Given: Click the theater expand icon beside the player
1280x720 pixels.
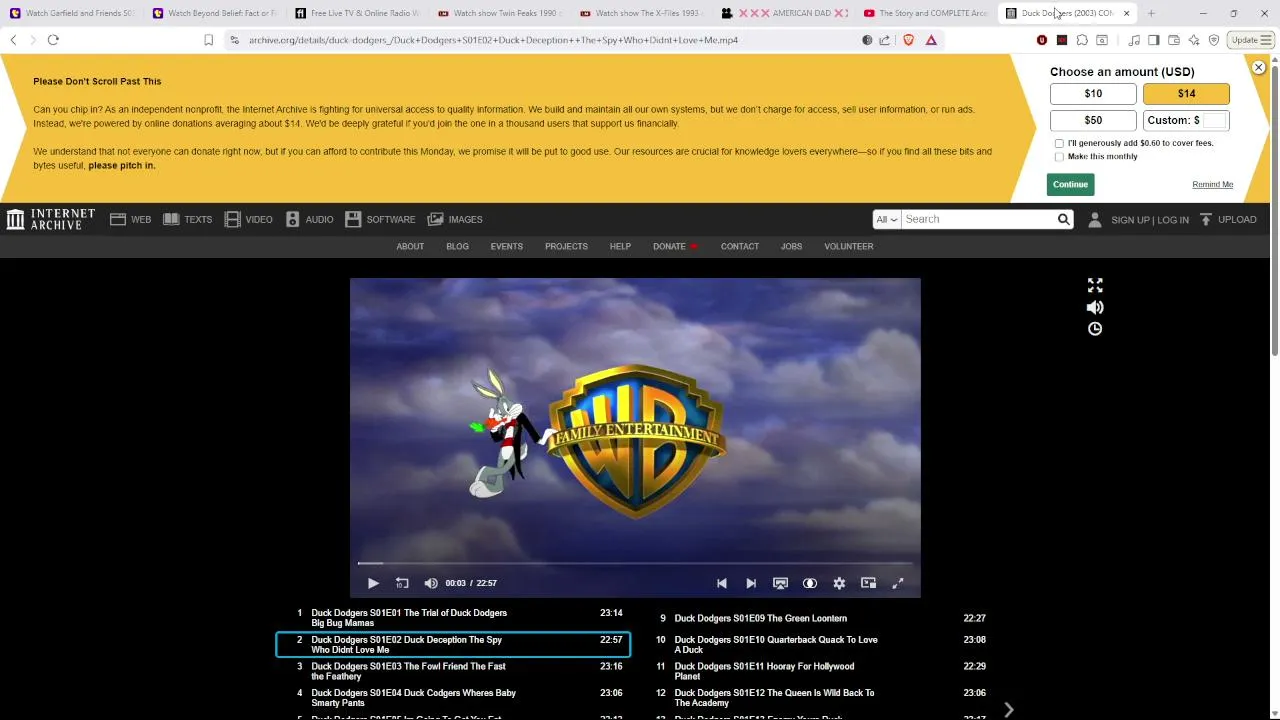Looking at the screenshot, I should pyautogui.click(x=1095, y=285).
